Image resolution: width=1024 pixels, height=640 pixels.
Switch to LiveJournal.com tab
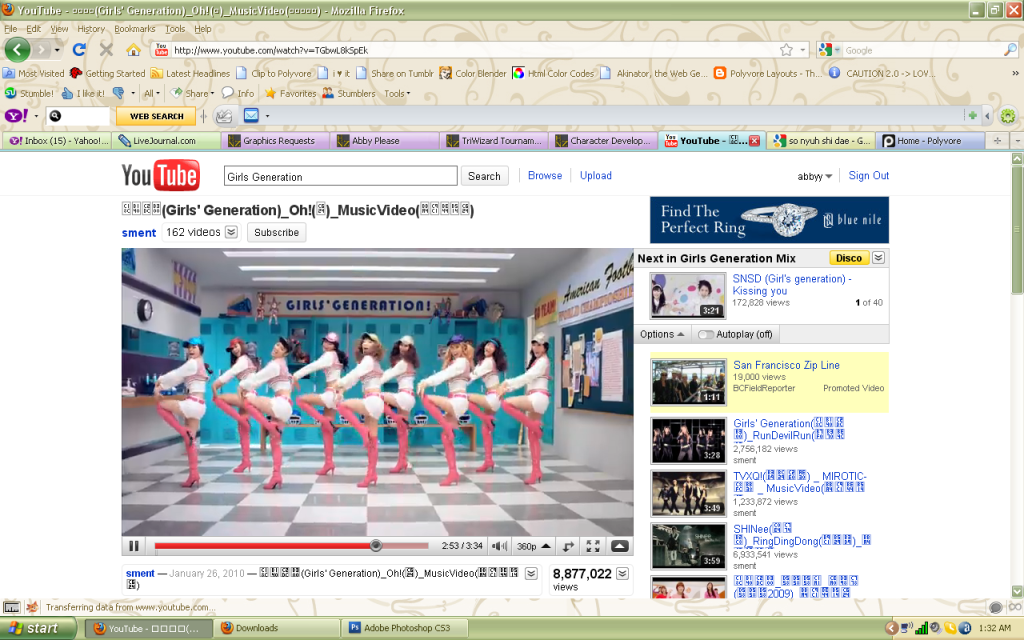pyautogui.click(x=166, y=140)
